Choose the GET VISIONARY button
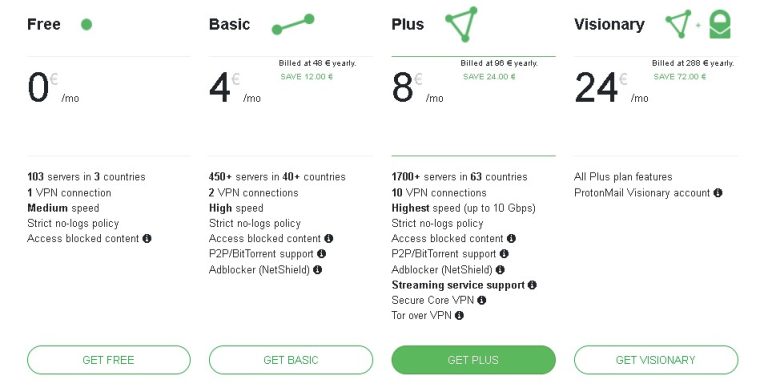Viewport: 768px width, 392px height. 656,360
